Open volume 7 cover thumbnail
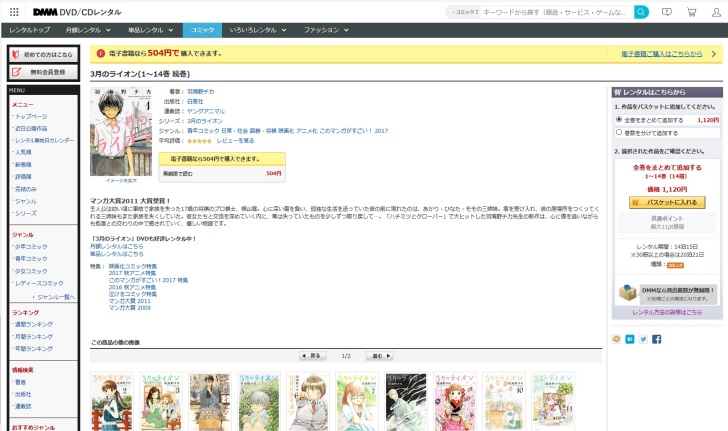Screen dimensions: 728x431 coord(357,401)
